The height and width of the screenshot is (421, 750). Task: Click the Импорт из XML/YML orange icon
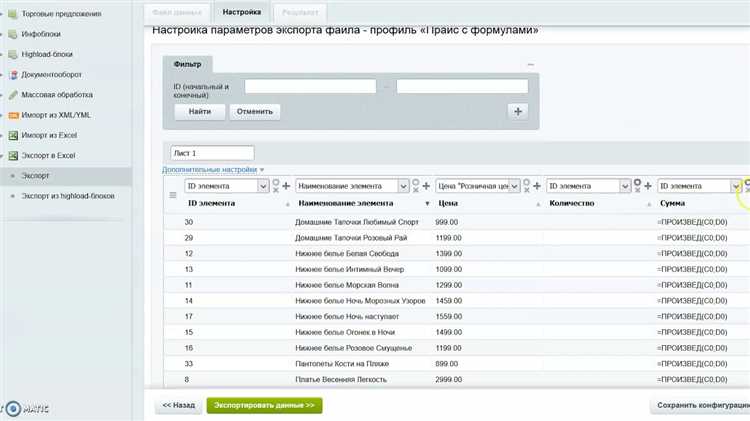(x=13, y=115)
